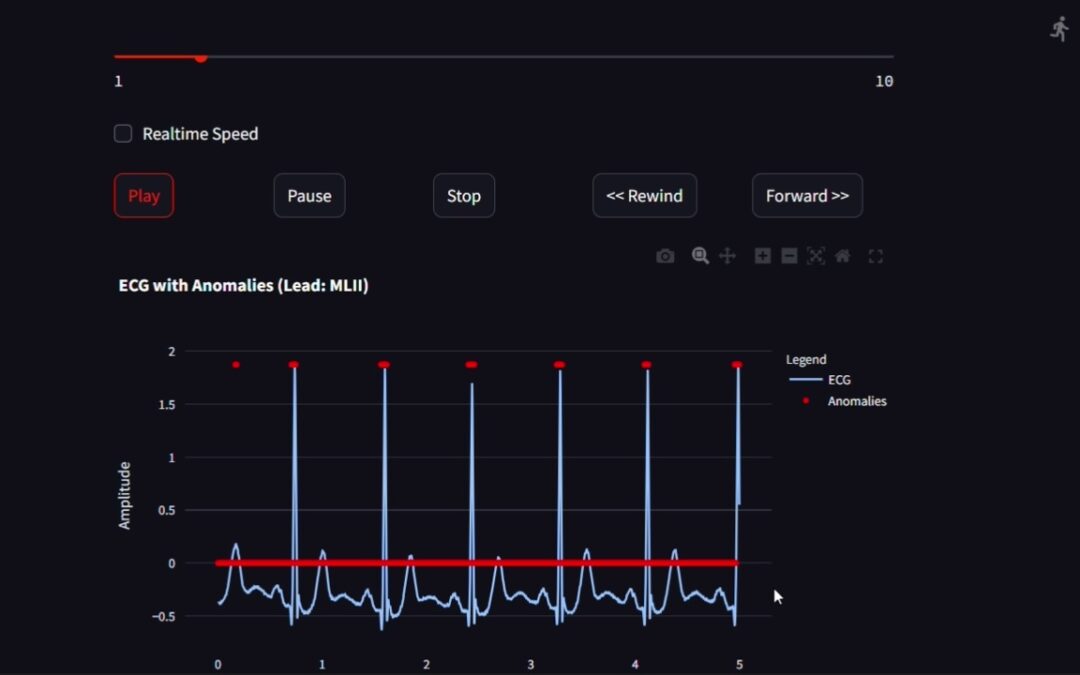This screenshot has height=675, width=1080.
Task: Zoom out on the ECG plot
Action: (789, 256)
